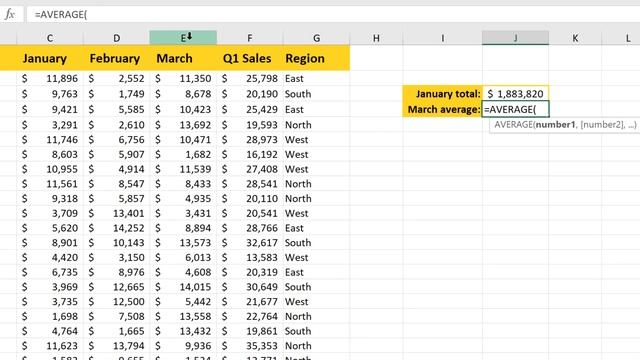
Task: Select February value 5,585
Action: point(117,109)
